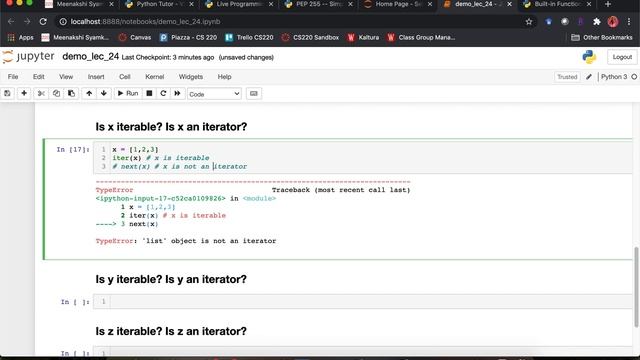
Task: Open the Chrome profile avatar
Action: (x=613, y=22)
